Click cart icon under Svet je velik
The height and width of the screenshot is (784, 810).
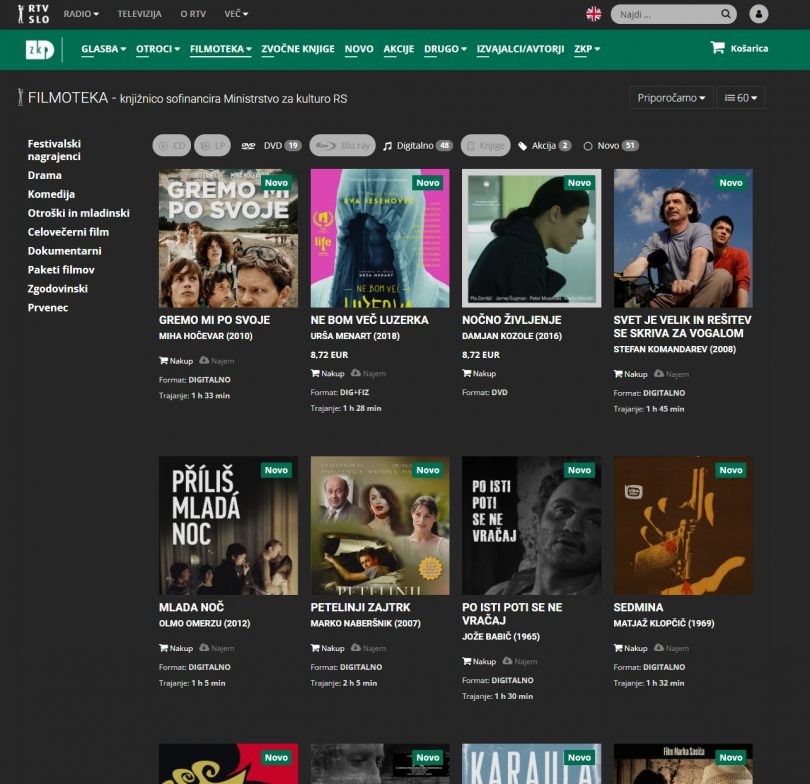(618, 373)
